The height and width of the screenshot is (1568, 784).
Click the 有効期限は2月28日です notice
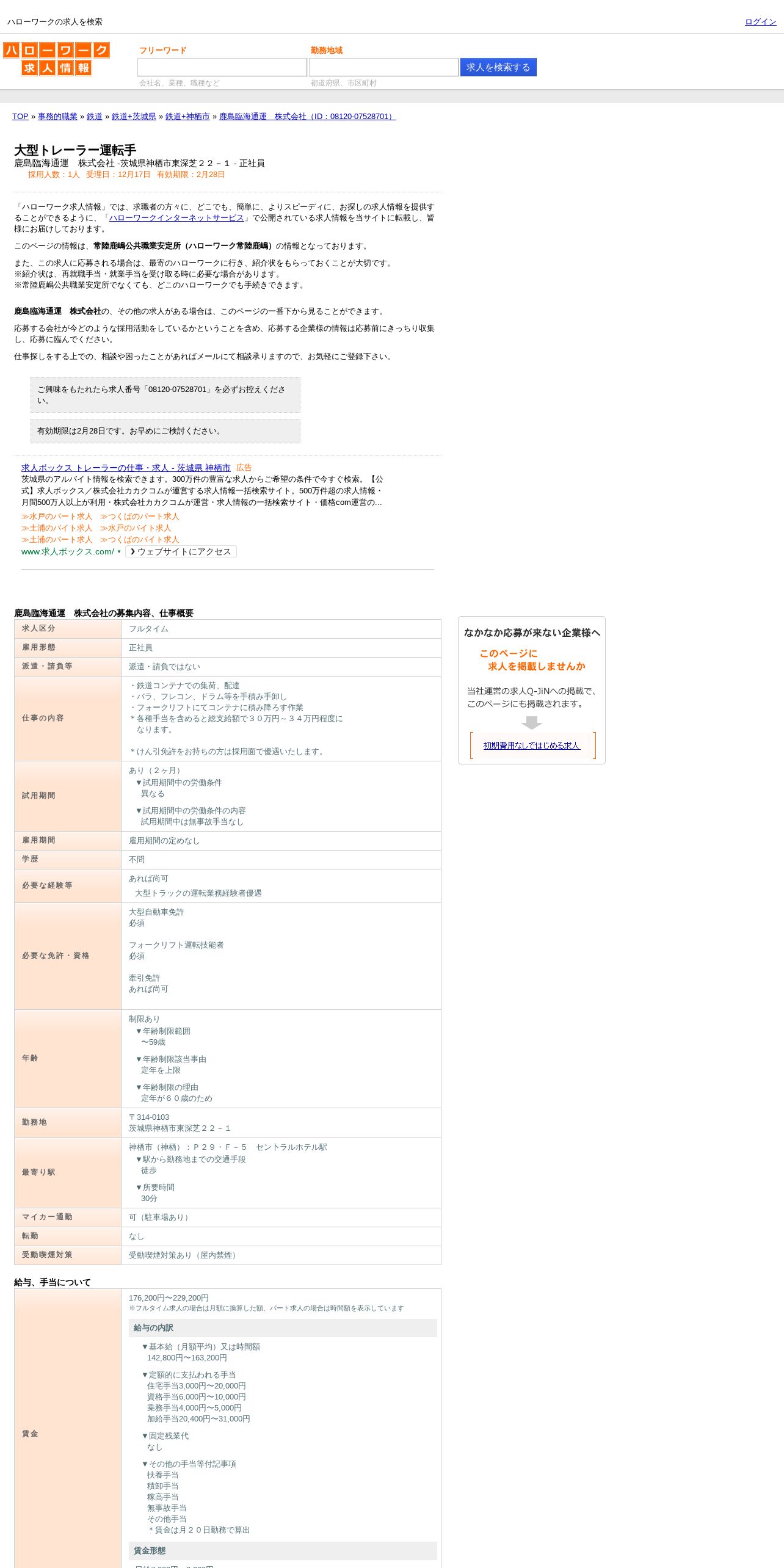pos(165,431)
